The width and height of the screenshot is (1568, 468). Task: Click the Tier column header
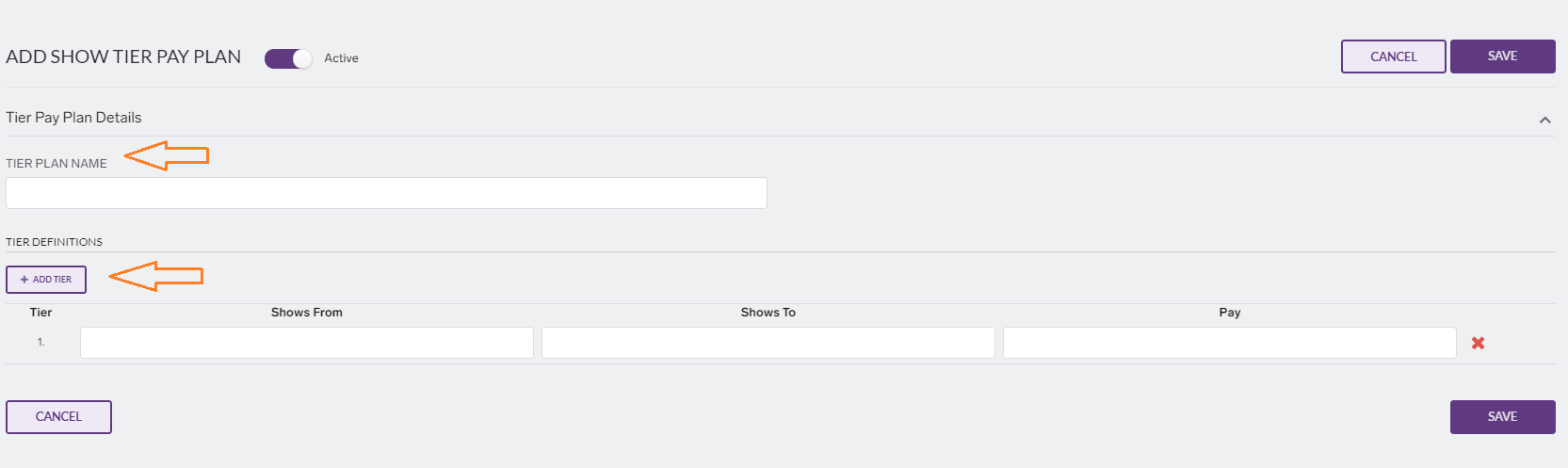tap(40, 313)
